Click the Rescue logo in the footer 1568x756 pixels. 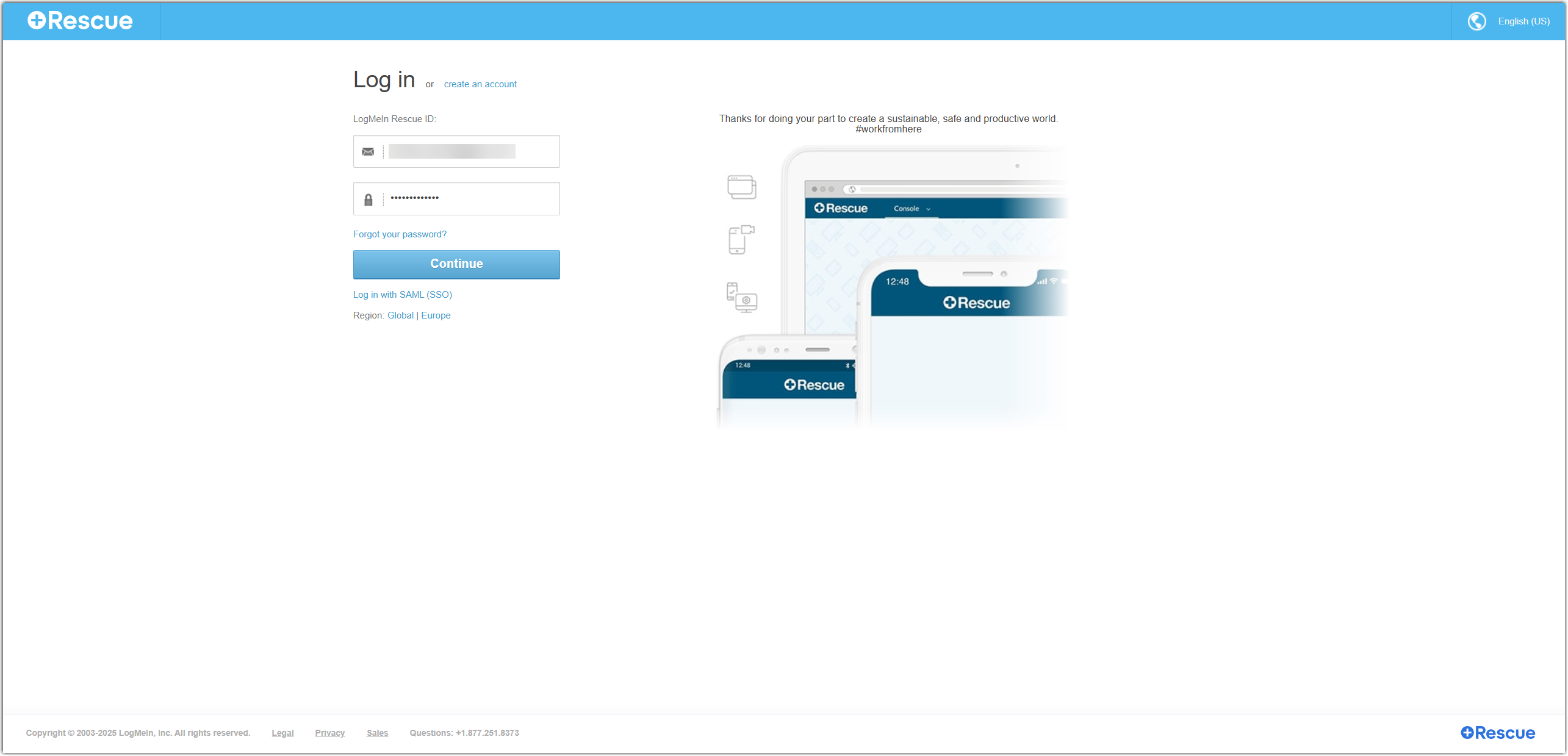[x=1497, y=732]
